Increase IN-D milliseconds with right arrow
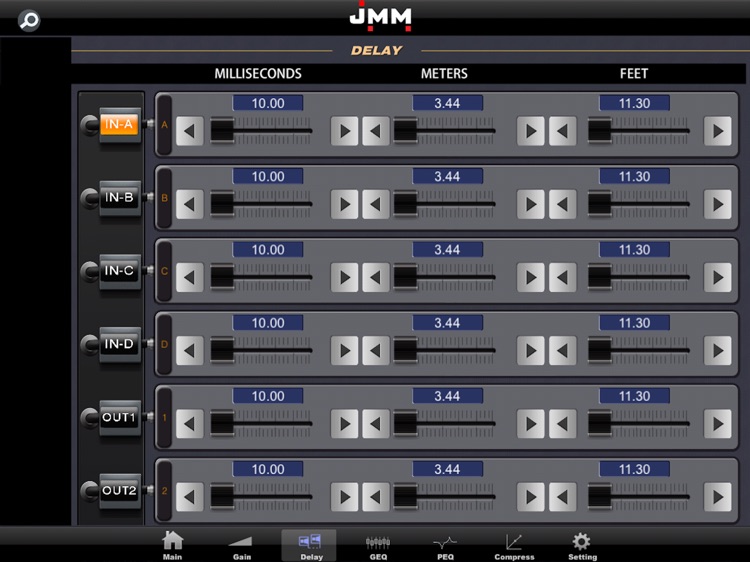 (344, 351)
